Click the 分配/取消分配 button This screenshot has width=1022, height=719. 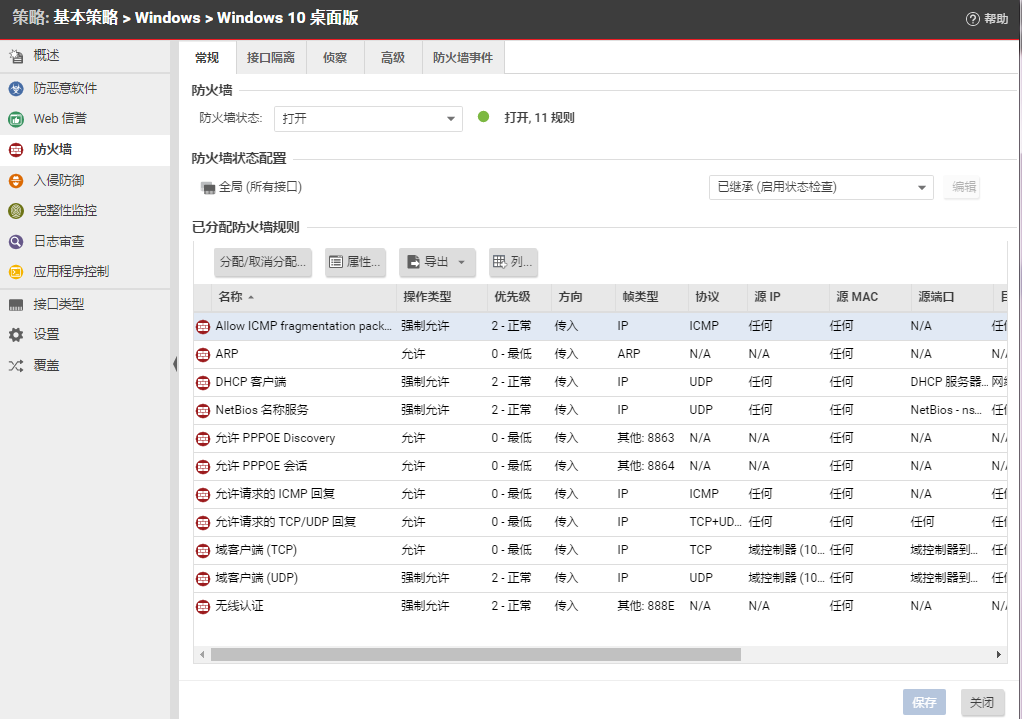coord(263,263)
